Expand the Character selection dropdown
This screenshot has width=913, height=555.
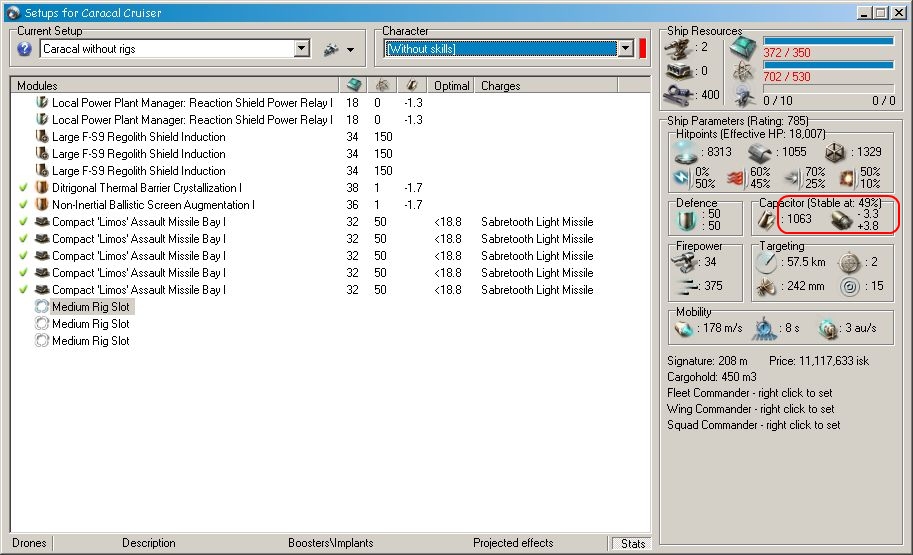pyautogui.click(x=626, y=49)
